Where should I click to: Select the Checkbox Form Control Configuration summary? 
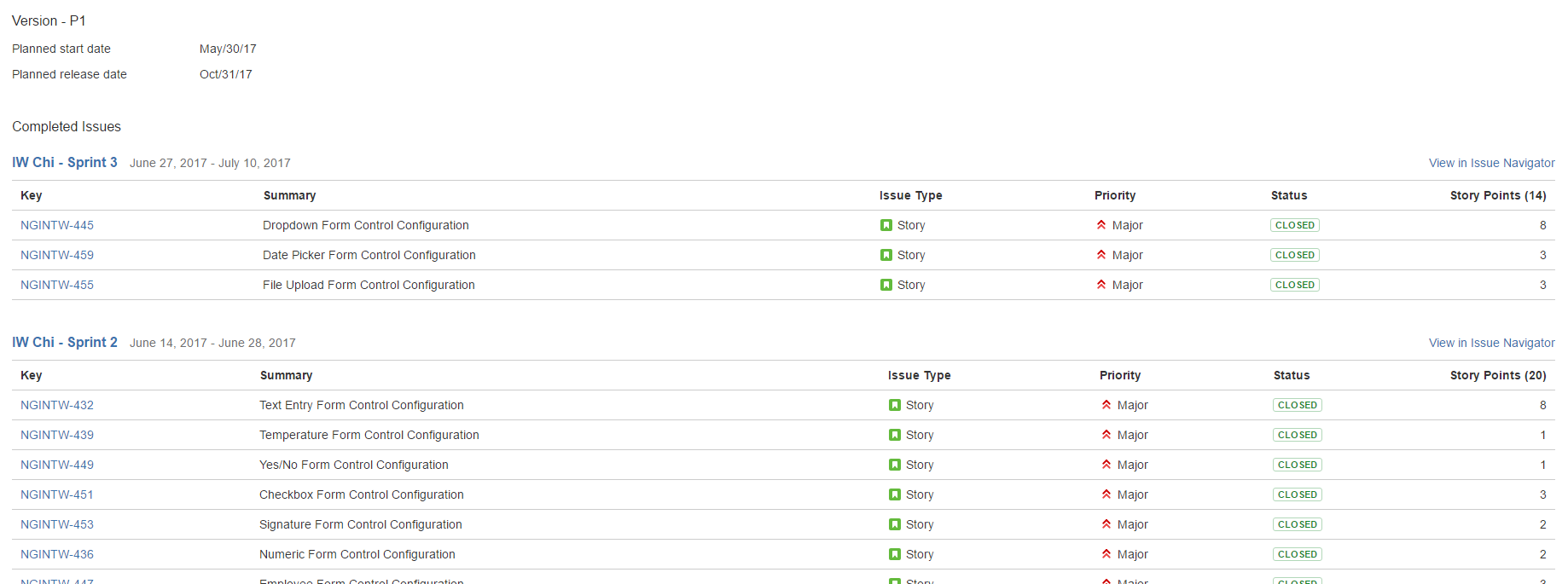point(362,494)
